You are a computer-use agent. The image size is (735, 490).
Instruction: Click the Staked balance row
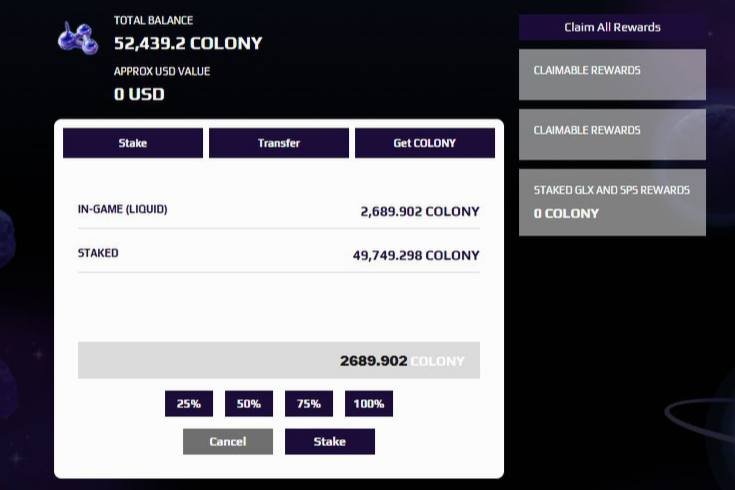tap(279, 254)
